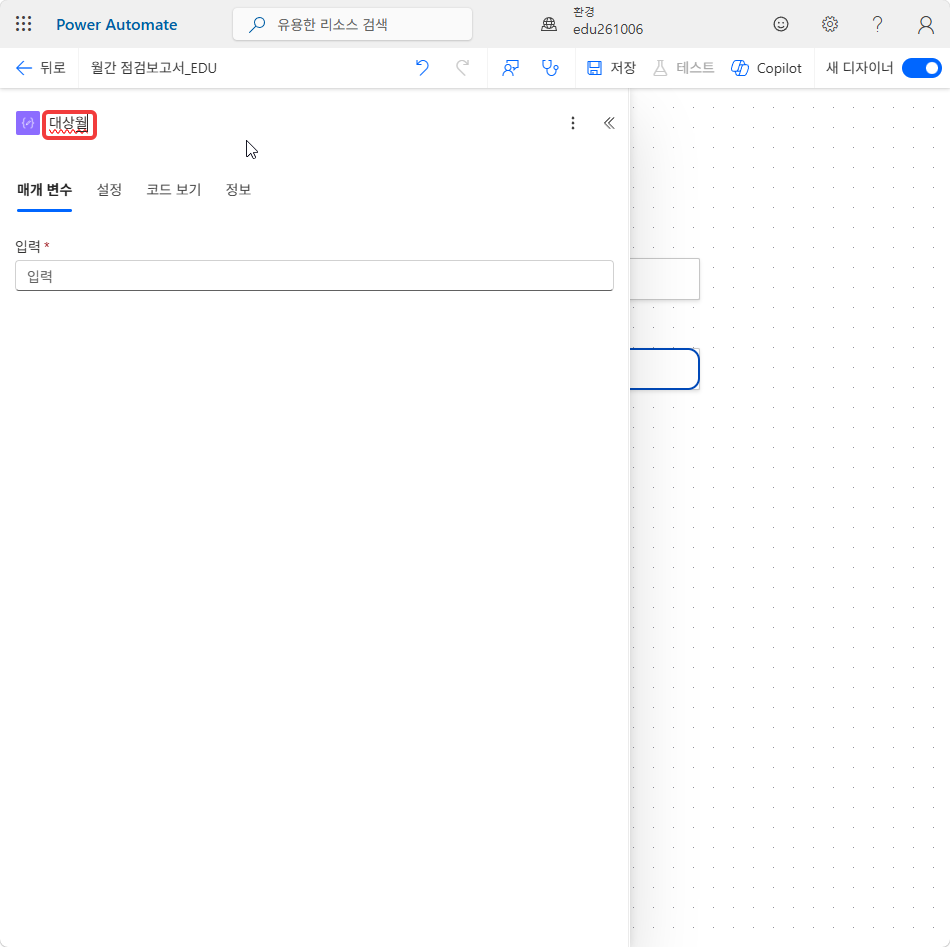
Task: Open the help question mark icon
Action: tap(877, 24)
